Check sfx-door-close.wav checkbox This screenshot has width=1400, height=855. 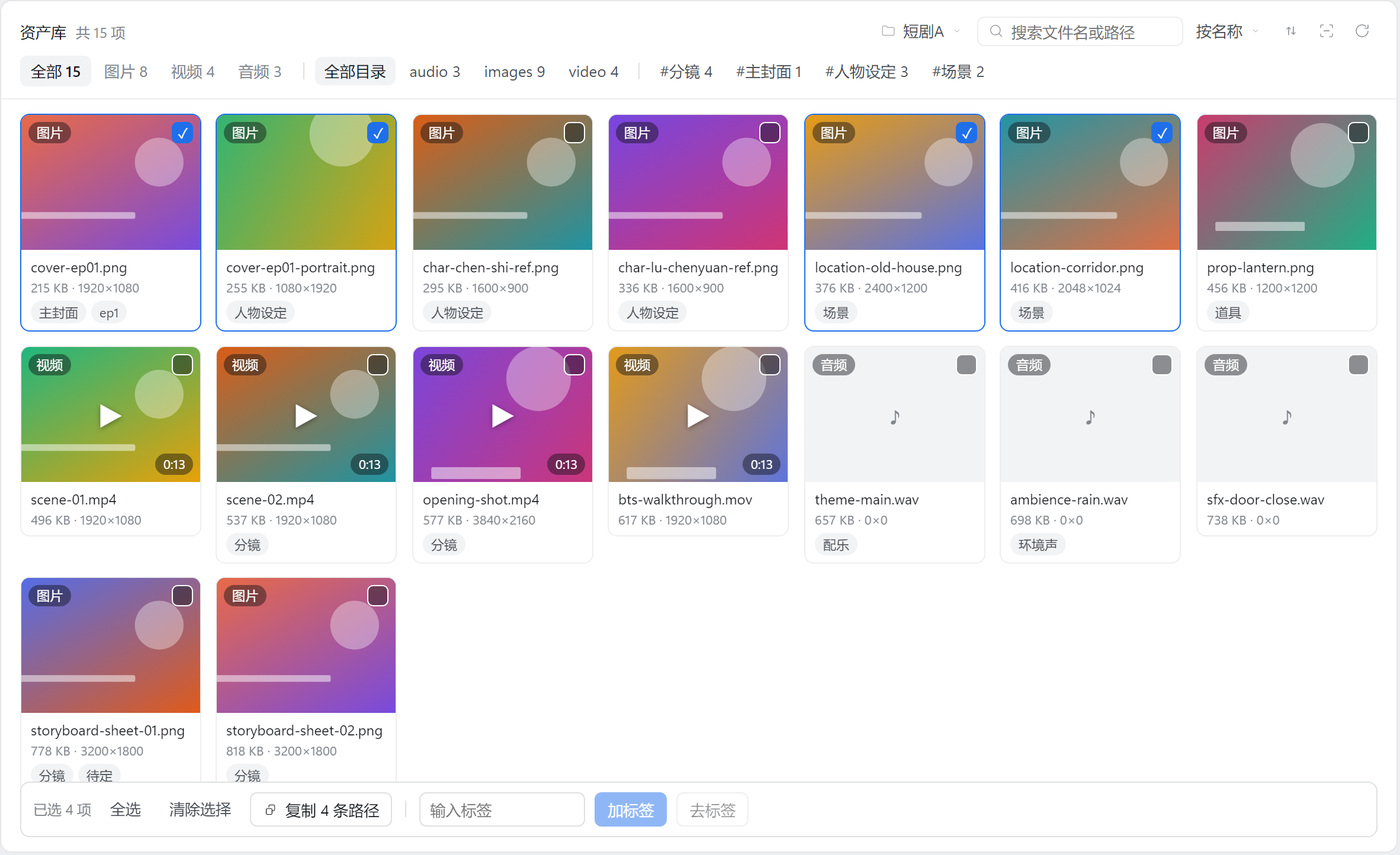point(1359,365)
